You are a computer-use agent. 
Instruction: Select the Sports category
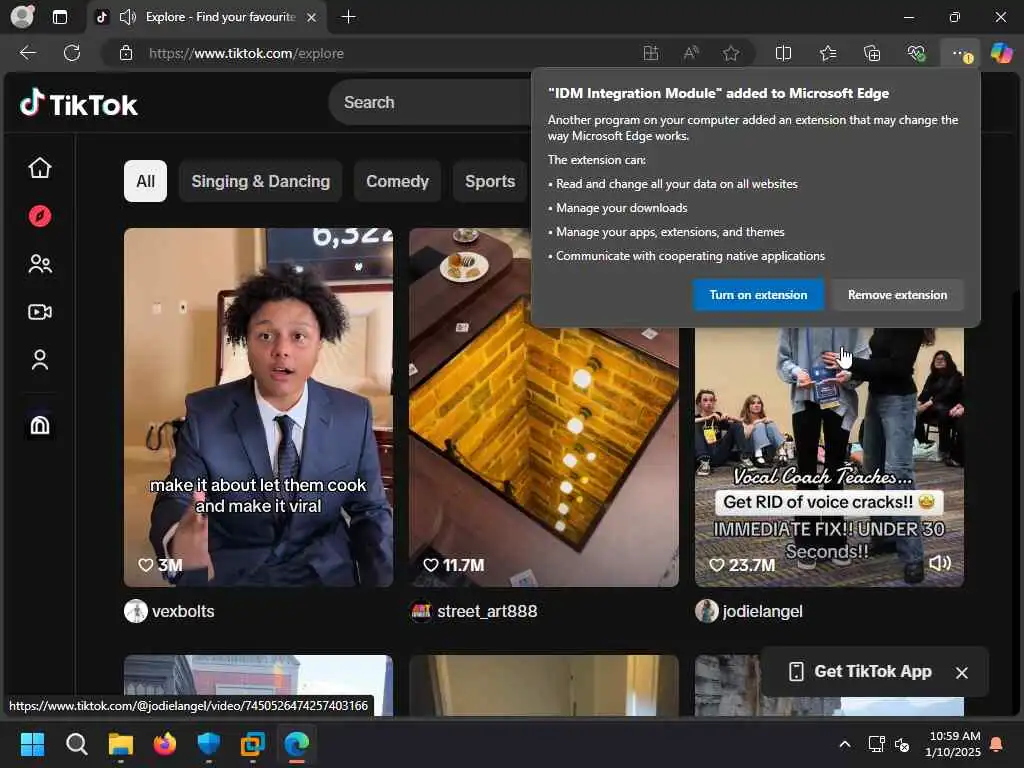pyautogui.click(x=490, y=181)
